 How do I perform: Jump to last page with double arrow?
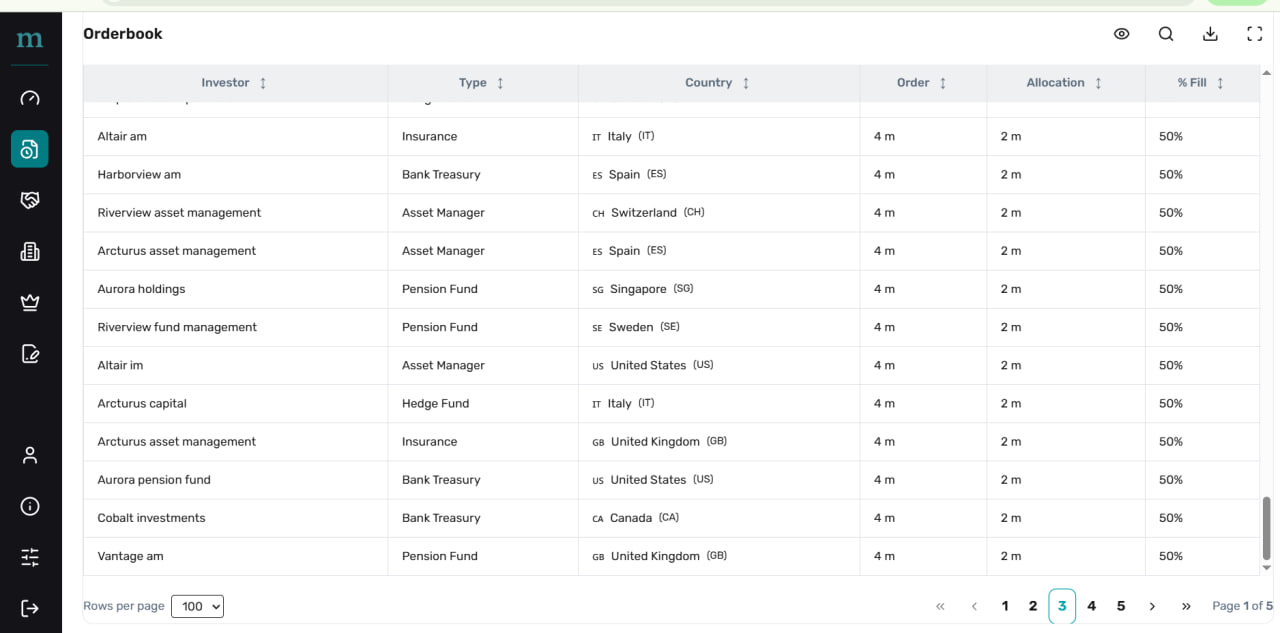click(1186, 606)
